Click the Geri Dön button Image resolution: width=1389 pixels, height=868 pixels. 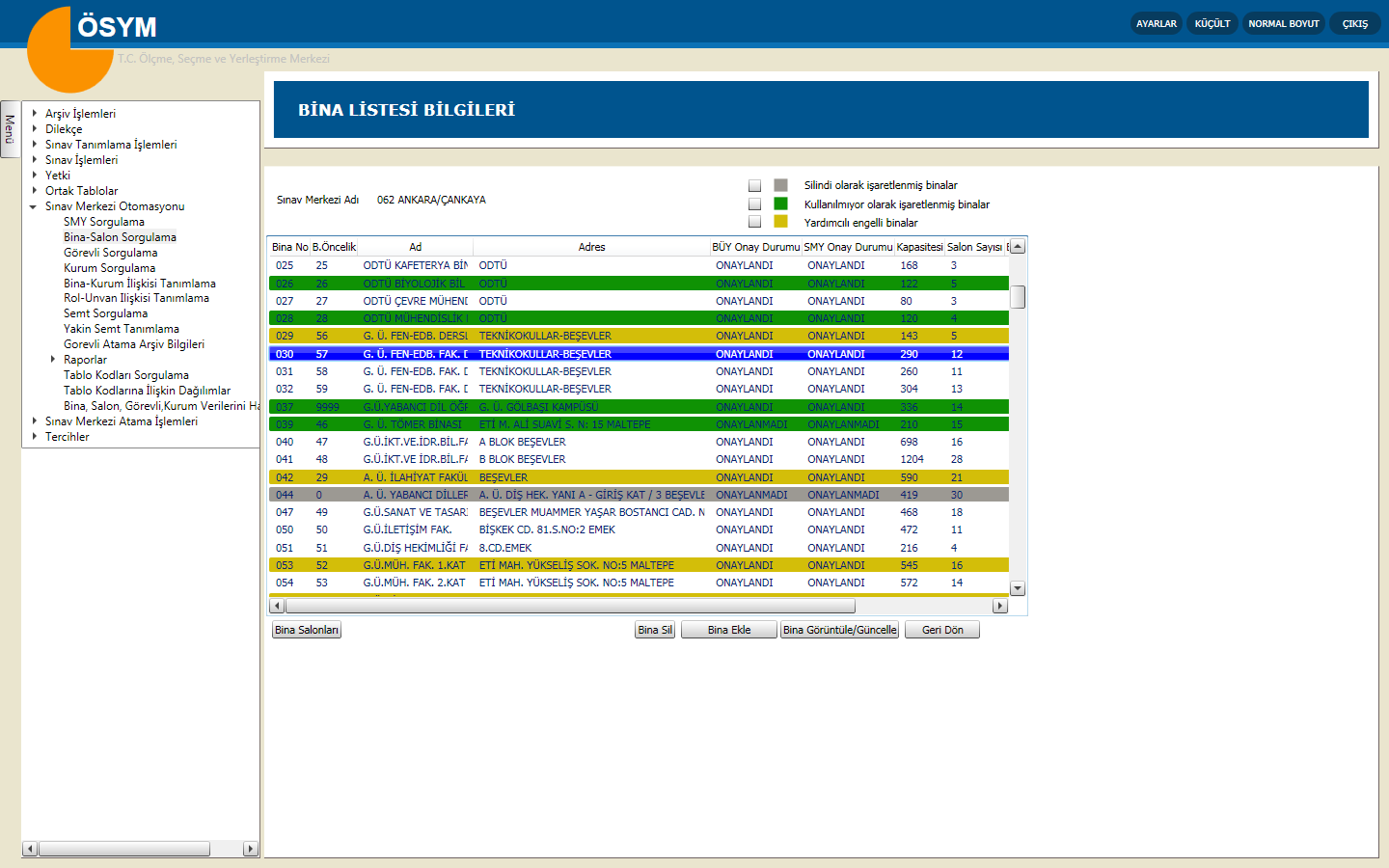[x=942, y=630]
